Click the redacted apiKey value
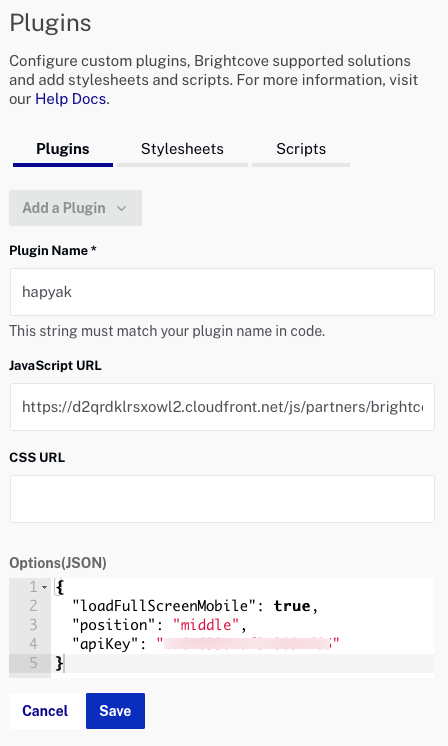Screen dimensions: 448x746 [x=248, y=644]
